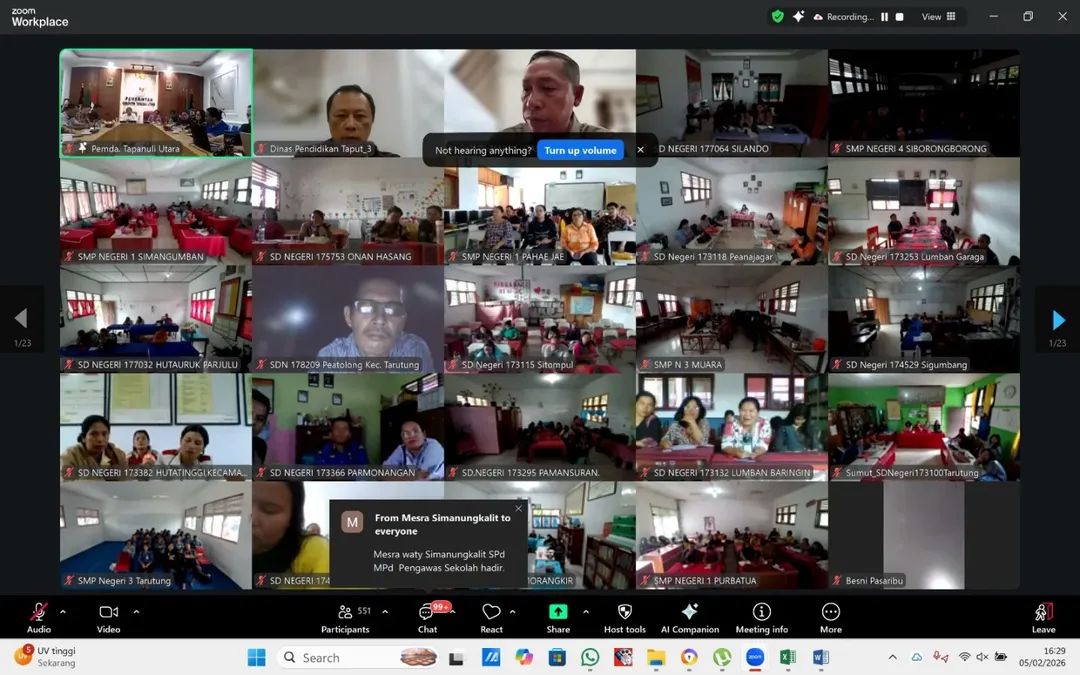Pause the cloud recording
This screenshot has width=1080, height=675.
(x=884, y=17)
